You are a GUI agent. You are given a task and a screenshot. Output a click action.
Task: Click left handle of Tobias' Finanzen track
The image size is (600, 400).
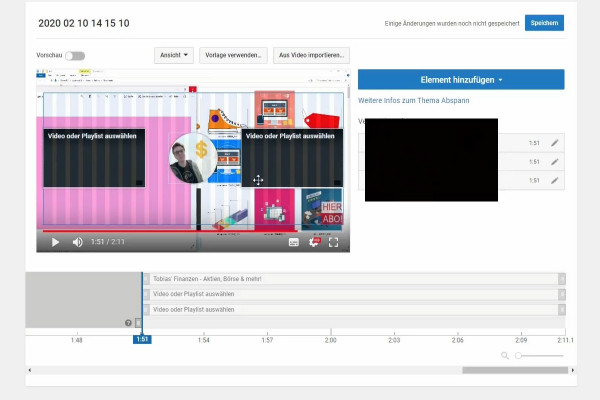click(x=147, y=279)
